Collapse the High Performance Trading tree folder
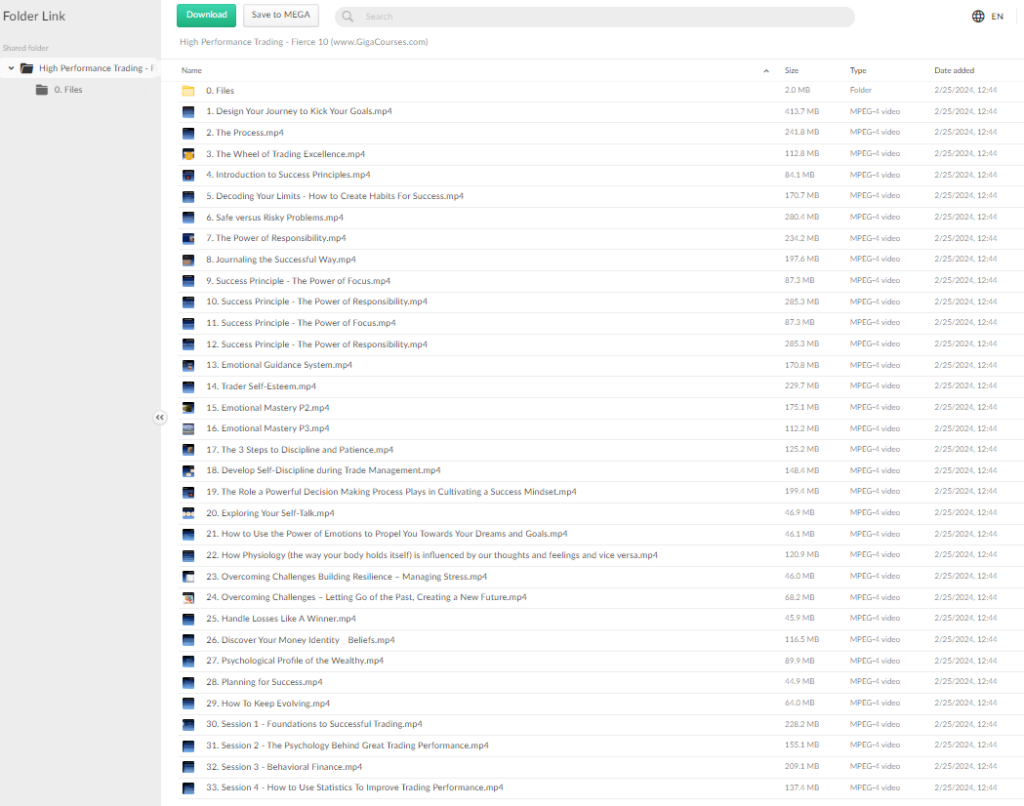This screenshot has width=1024, height=806. coord(11,69)
